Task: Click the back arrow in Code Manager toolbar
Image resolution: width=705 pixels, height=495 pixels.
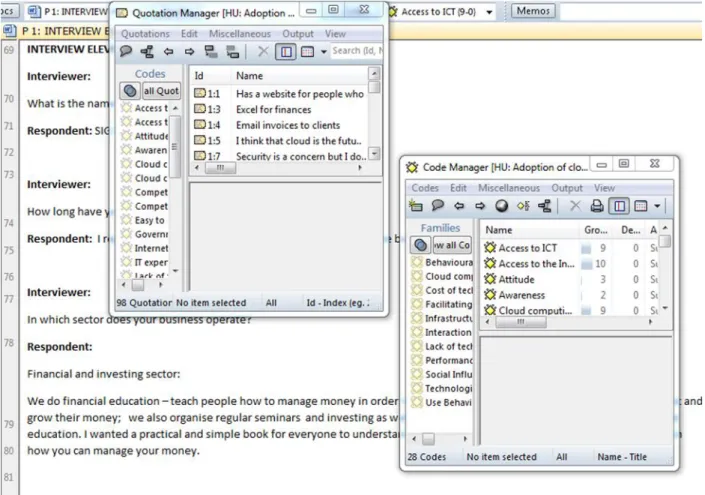Action: (459, 206)
